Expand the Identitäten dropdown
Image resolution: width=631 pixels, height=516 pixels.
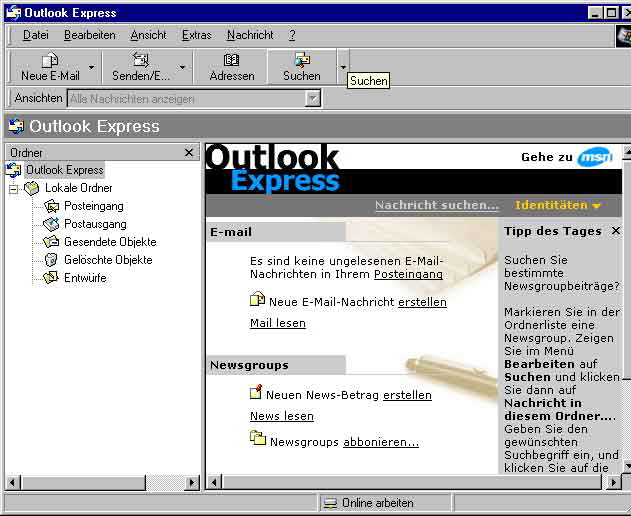597,206
